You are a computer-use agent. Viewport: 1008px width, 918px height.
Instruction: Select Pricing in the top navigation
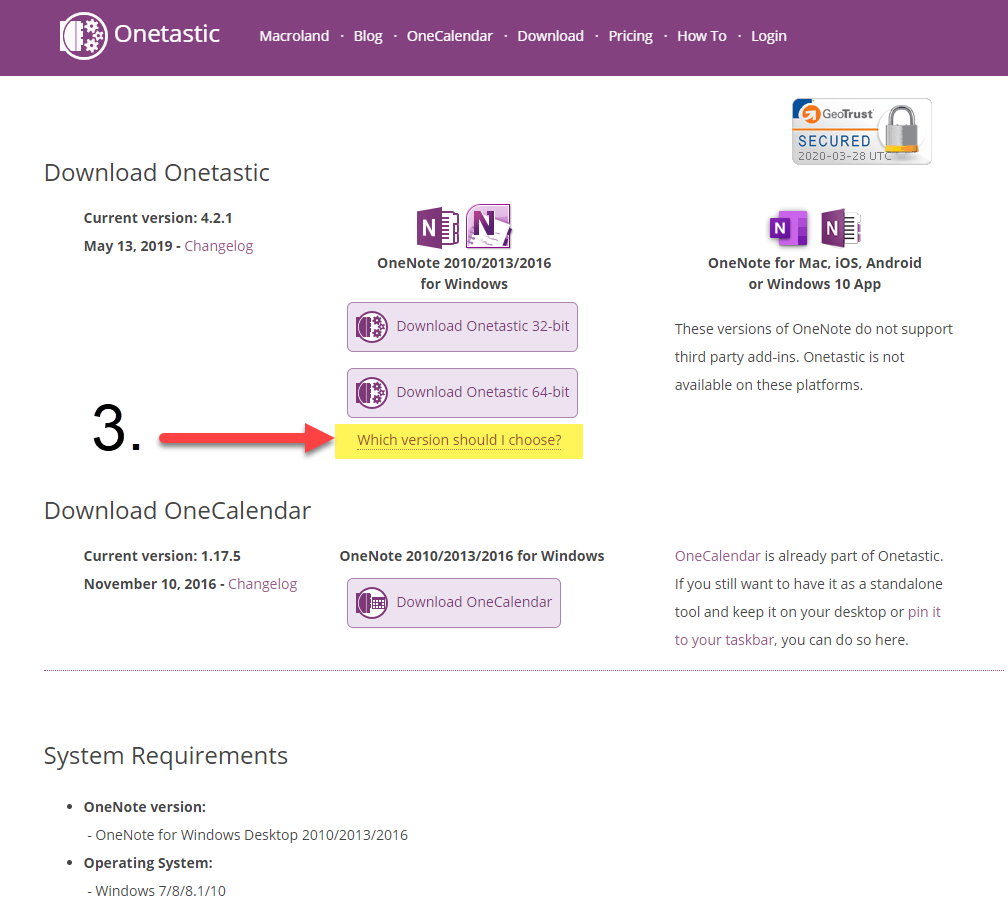(x=631, y=36)
